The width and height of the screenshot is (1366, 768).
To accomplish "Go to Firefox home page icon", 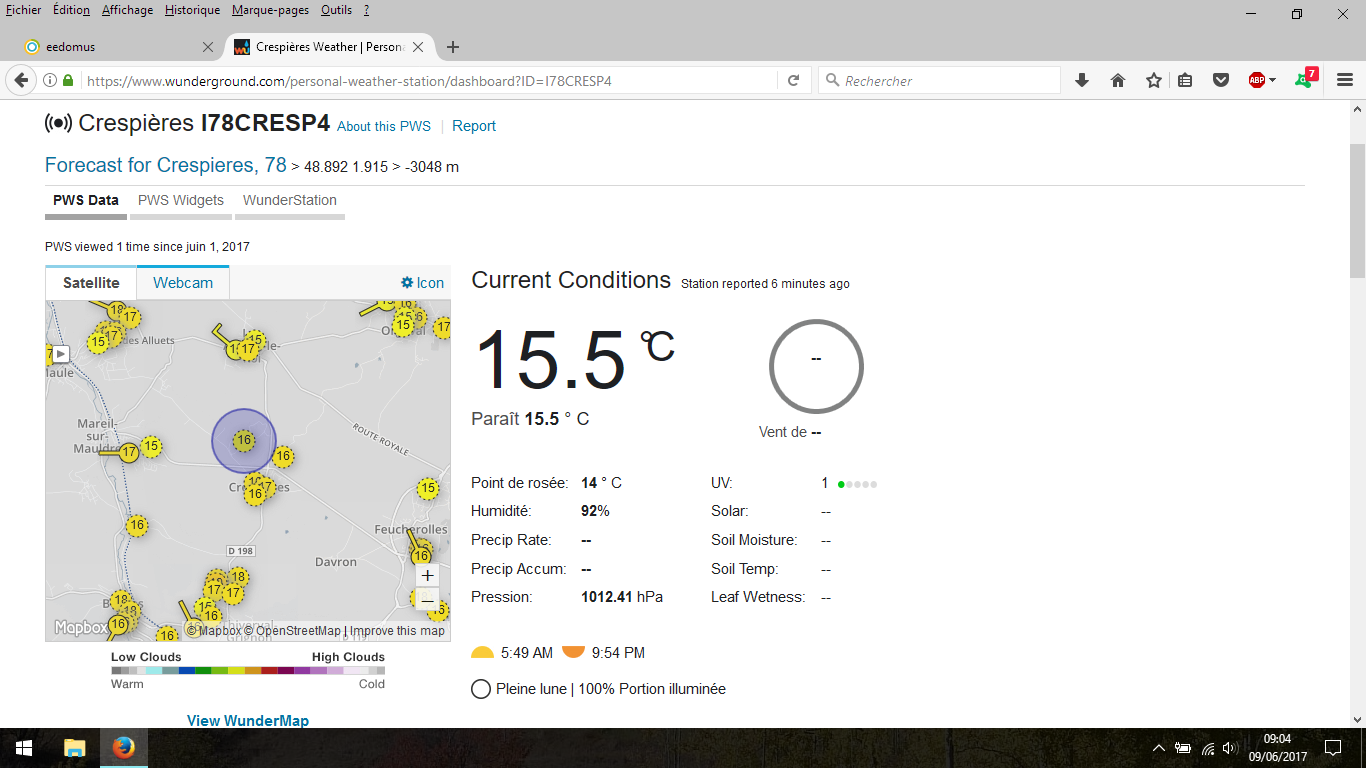I will pos(1118,80).
